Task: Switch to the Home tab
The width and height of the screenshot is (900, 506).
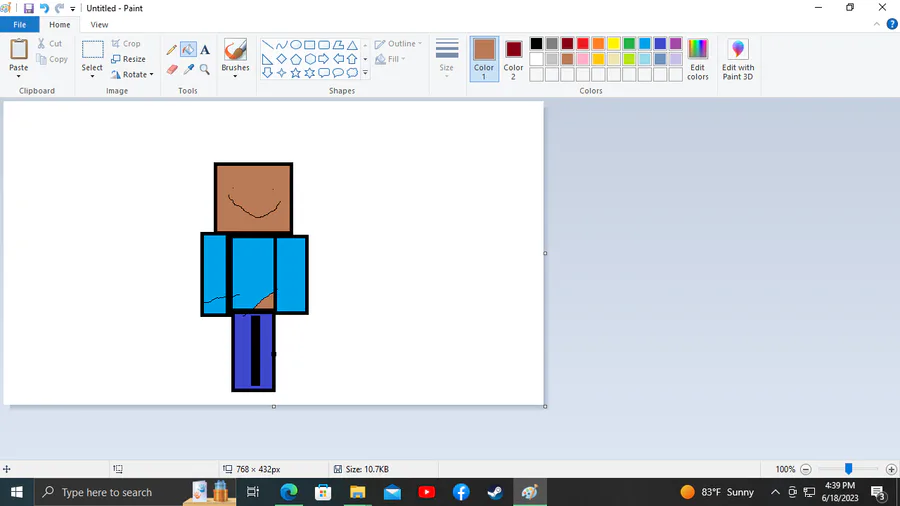Action: (60, 25)
